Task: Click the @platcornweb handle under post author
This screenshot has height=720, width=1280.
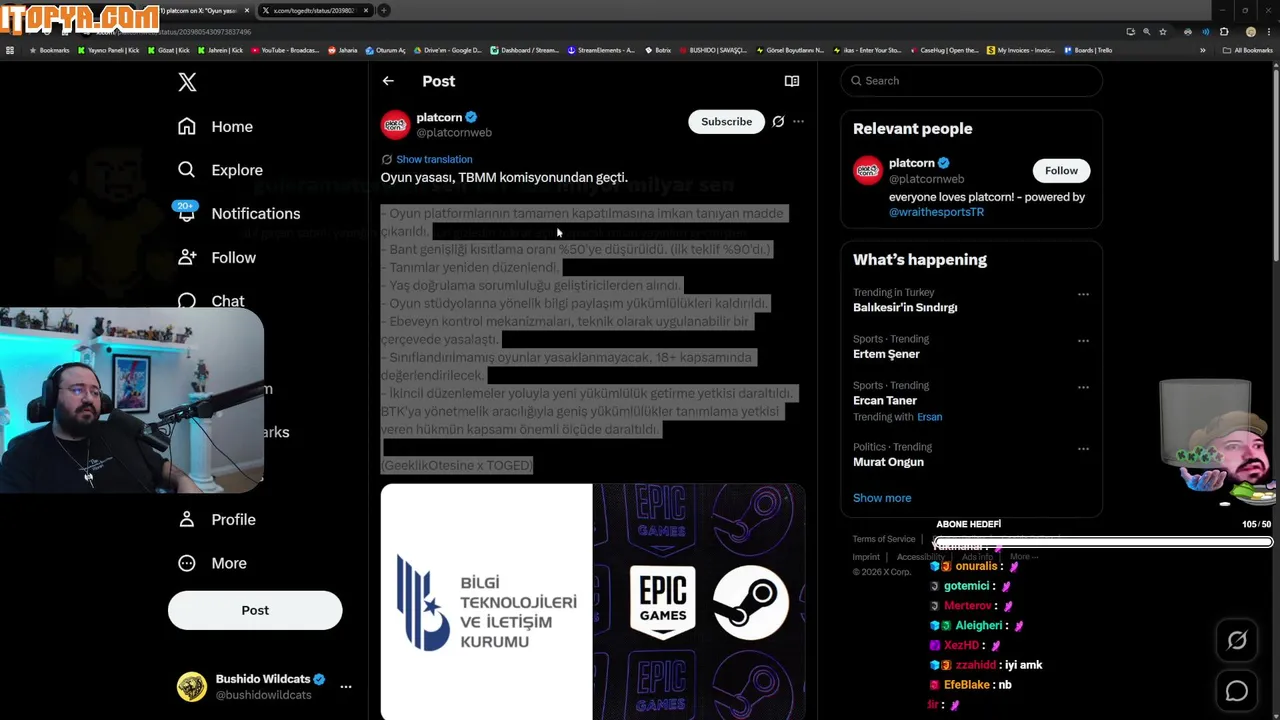Action: (x=454, y=132)
